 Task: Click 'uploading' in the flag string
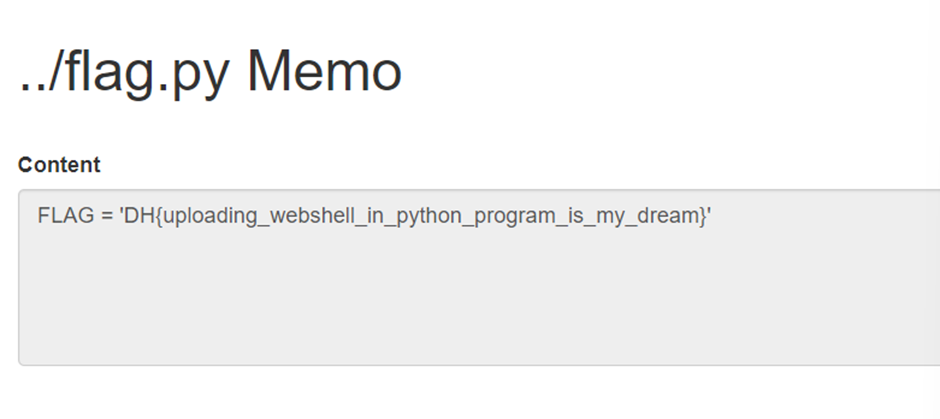point(201,216)
